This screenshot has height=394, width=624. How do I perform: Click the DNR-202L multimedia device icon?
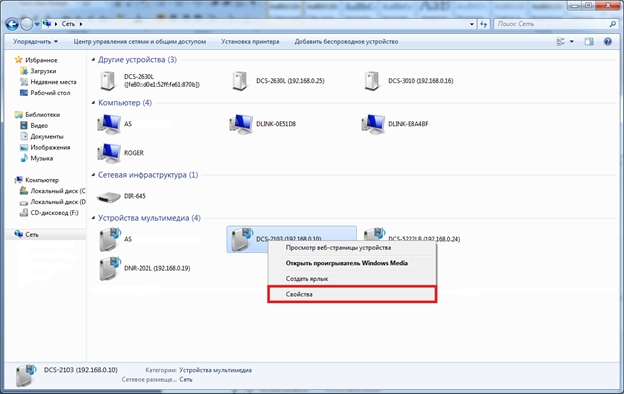(x=110, y=269)
